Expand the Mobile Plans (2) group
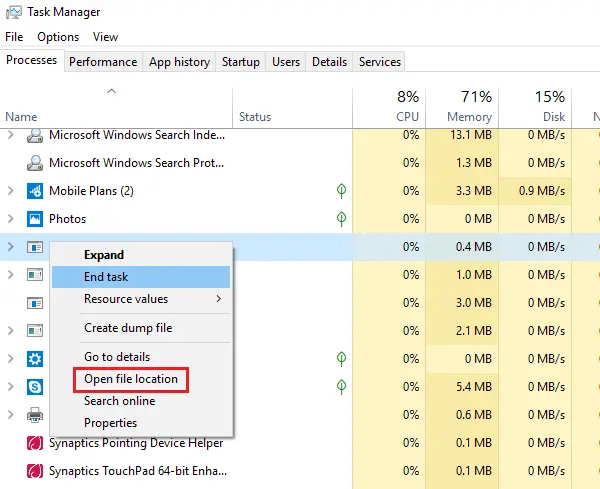Image resolution: width=600 pixels, height=489 pixels. click(11, 191)
